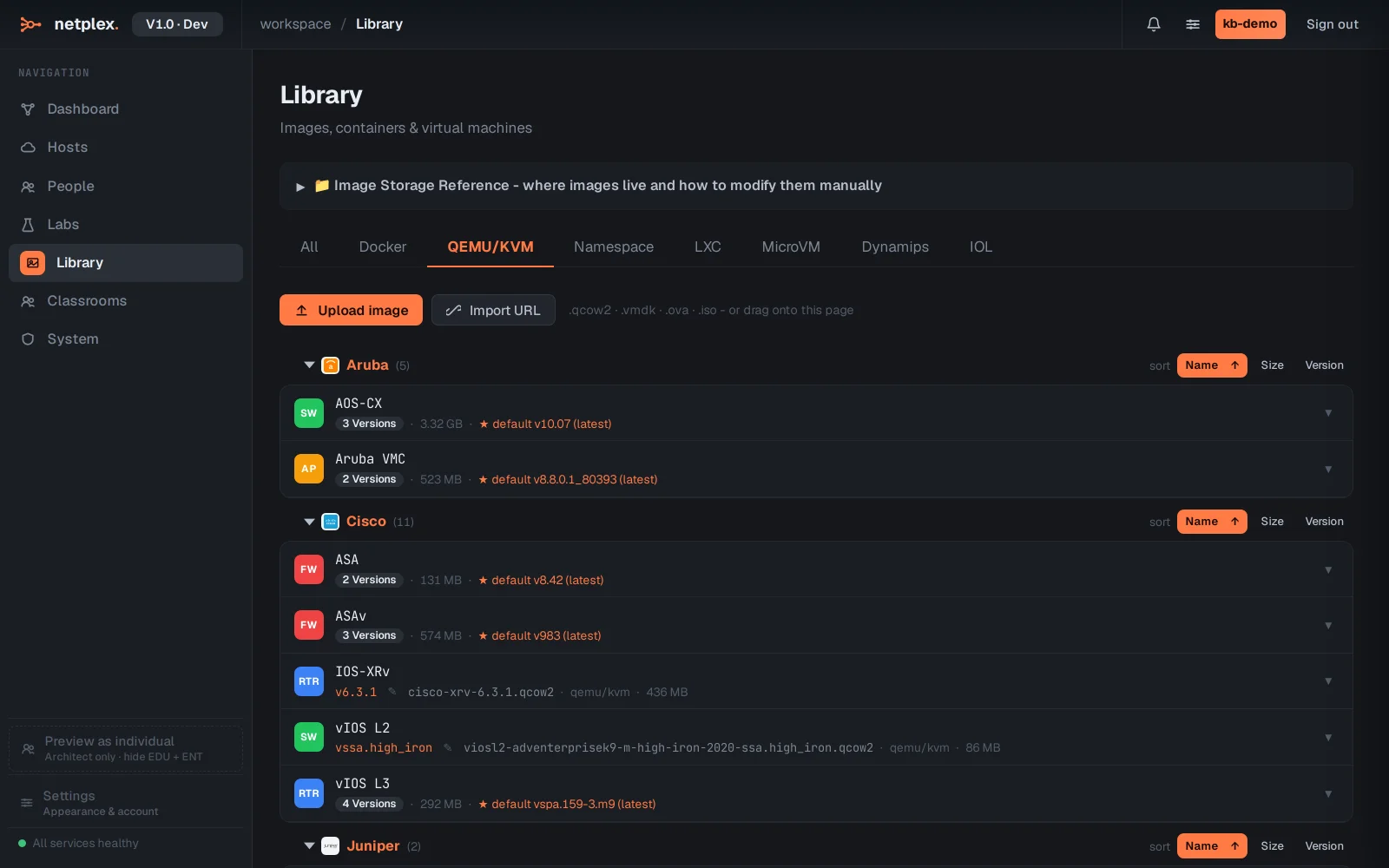Collapse the Aruba vendor group

tap(309, 365)
